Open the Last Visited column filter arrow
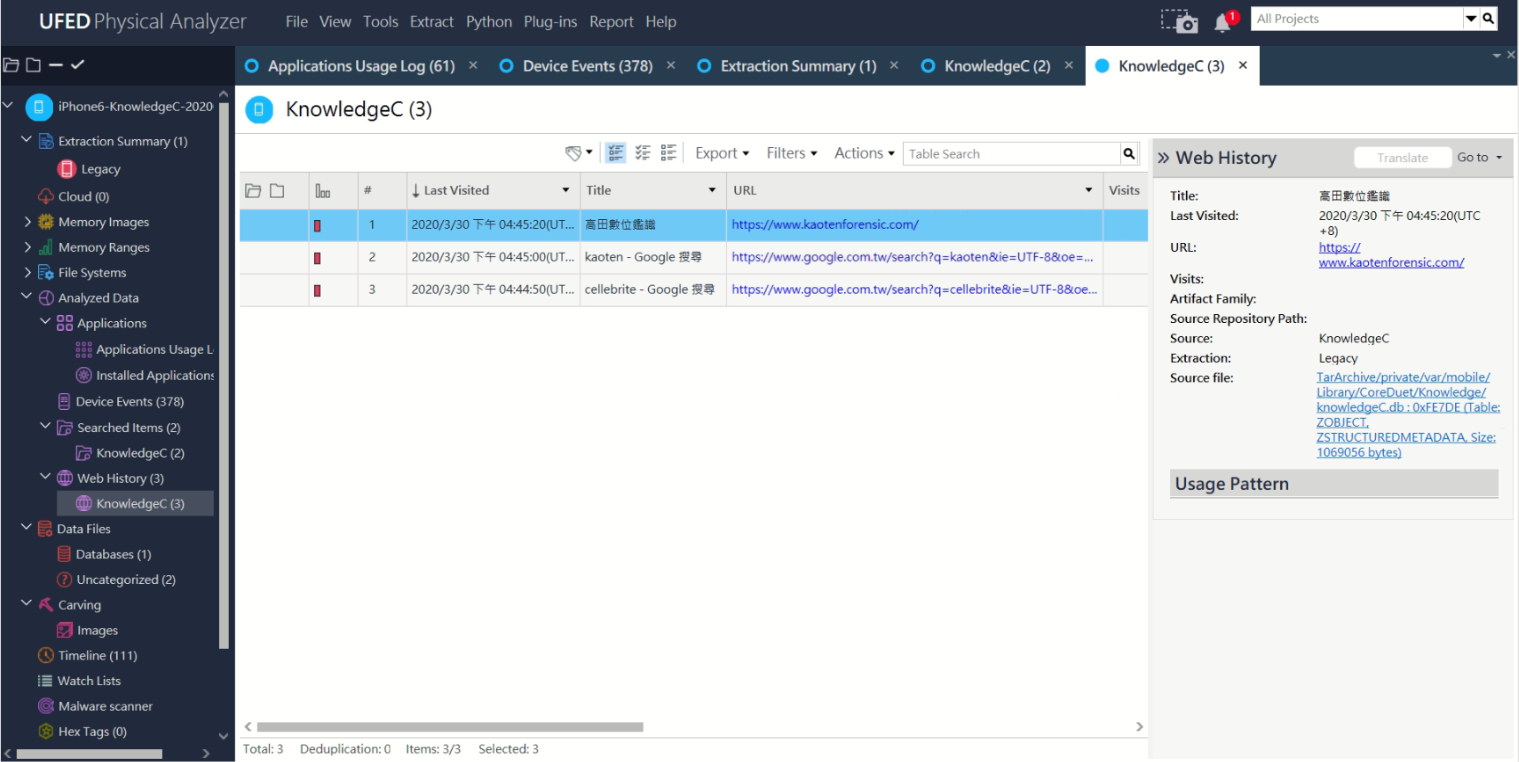Screen dimensions: 1519x762 point(566,190)
